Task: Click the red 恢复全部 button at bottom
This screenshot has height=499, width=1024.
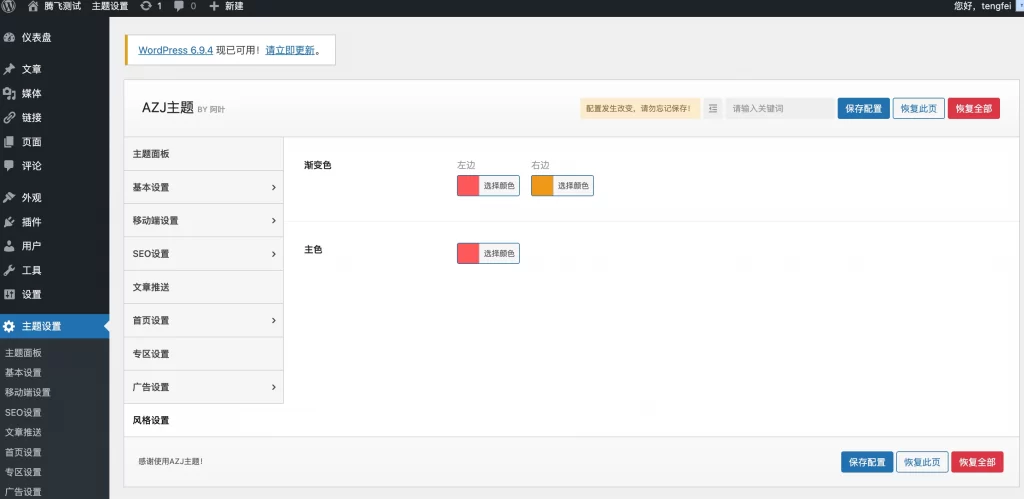Action: pos(977,462)
